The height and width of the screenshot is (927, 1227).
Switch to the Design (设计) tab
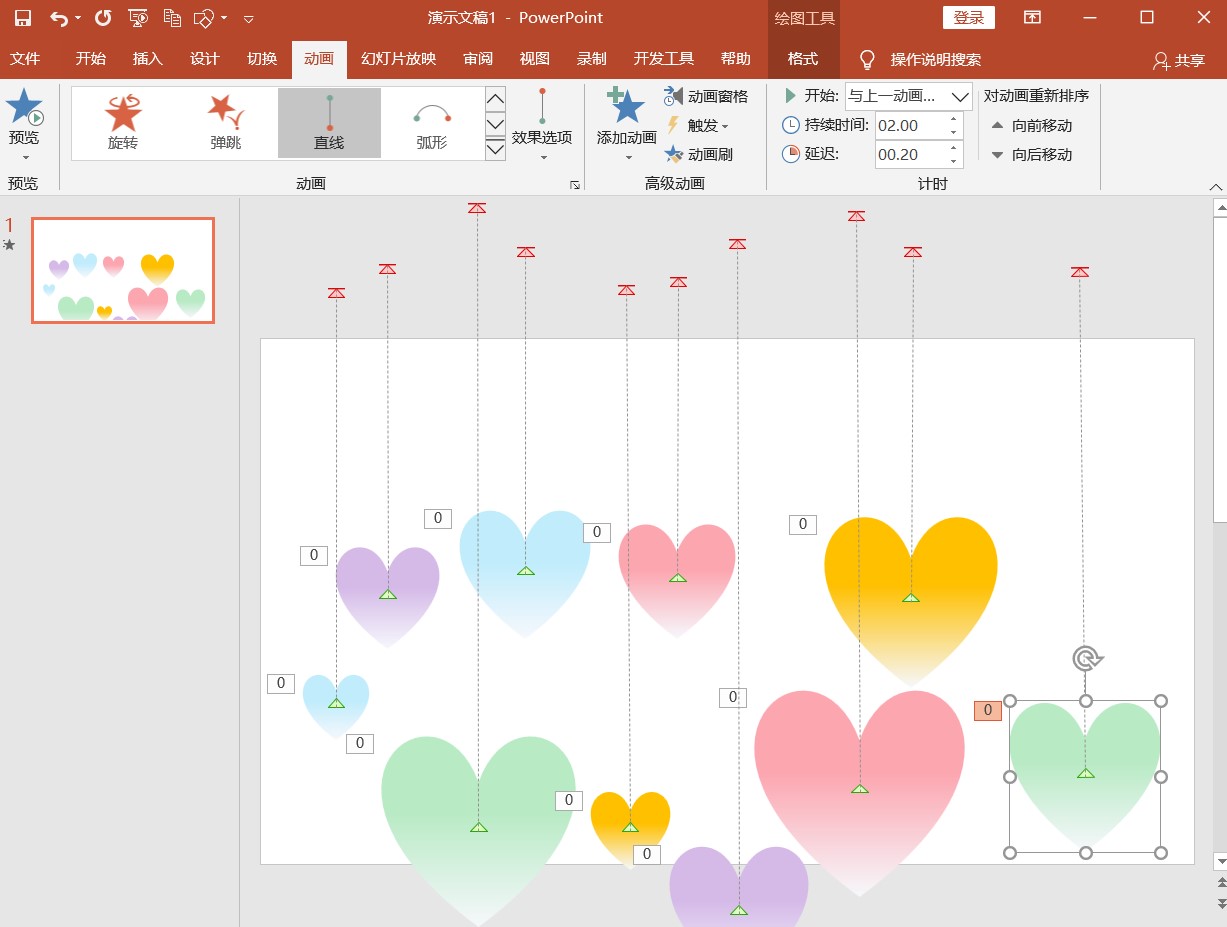pos(204,59)
